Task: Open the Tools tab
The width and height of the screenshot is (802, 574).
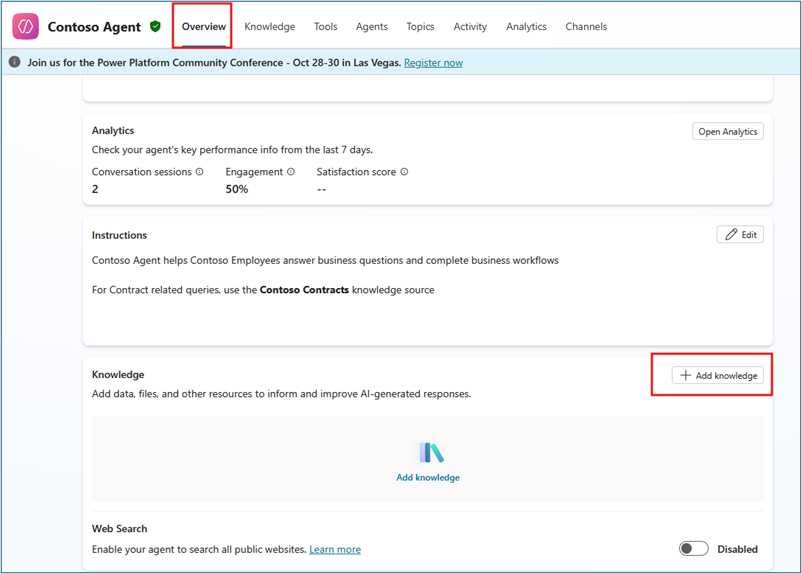Action: coord(325,26)
